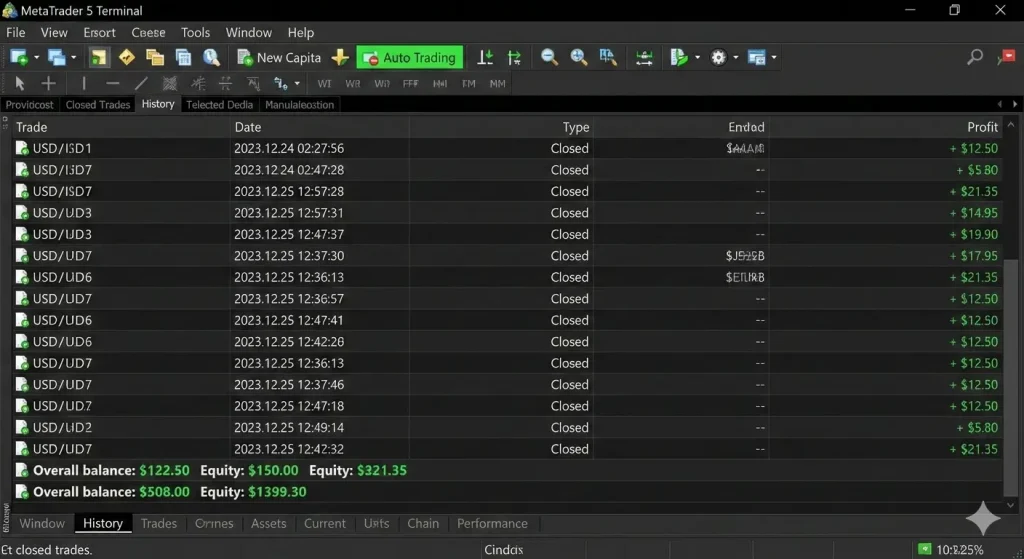Viewport: 1024px width, 559px height.
Task: Select the crosshatch drawing tool icon
Action: [x=170, y=84]
